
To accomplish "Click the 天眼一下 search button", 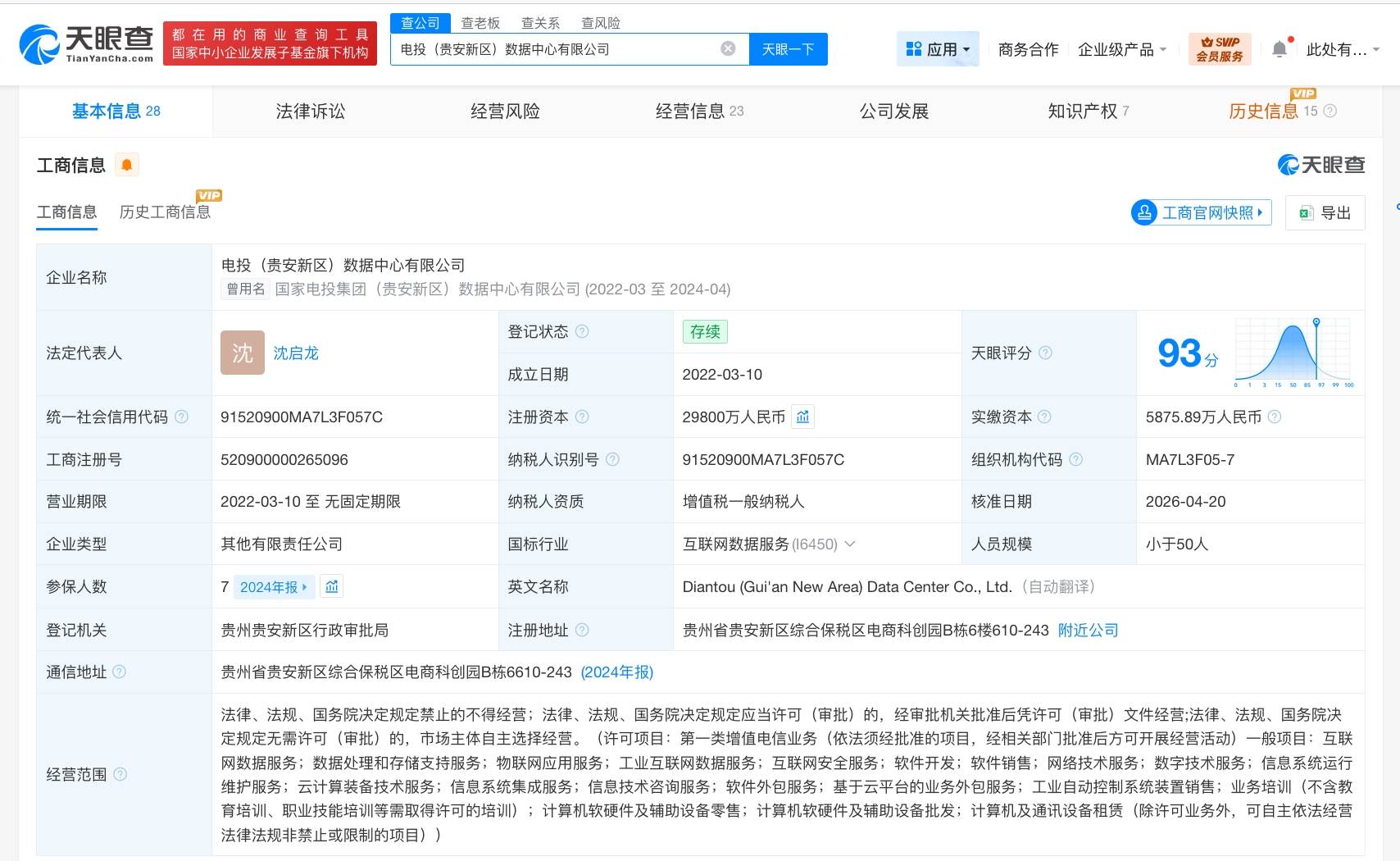I will 788,49.
